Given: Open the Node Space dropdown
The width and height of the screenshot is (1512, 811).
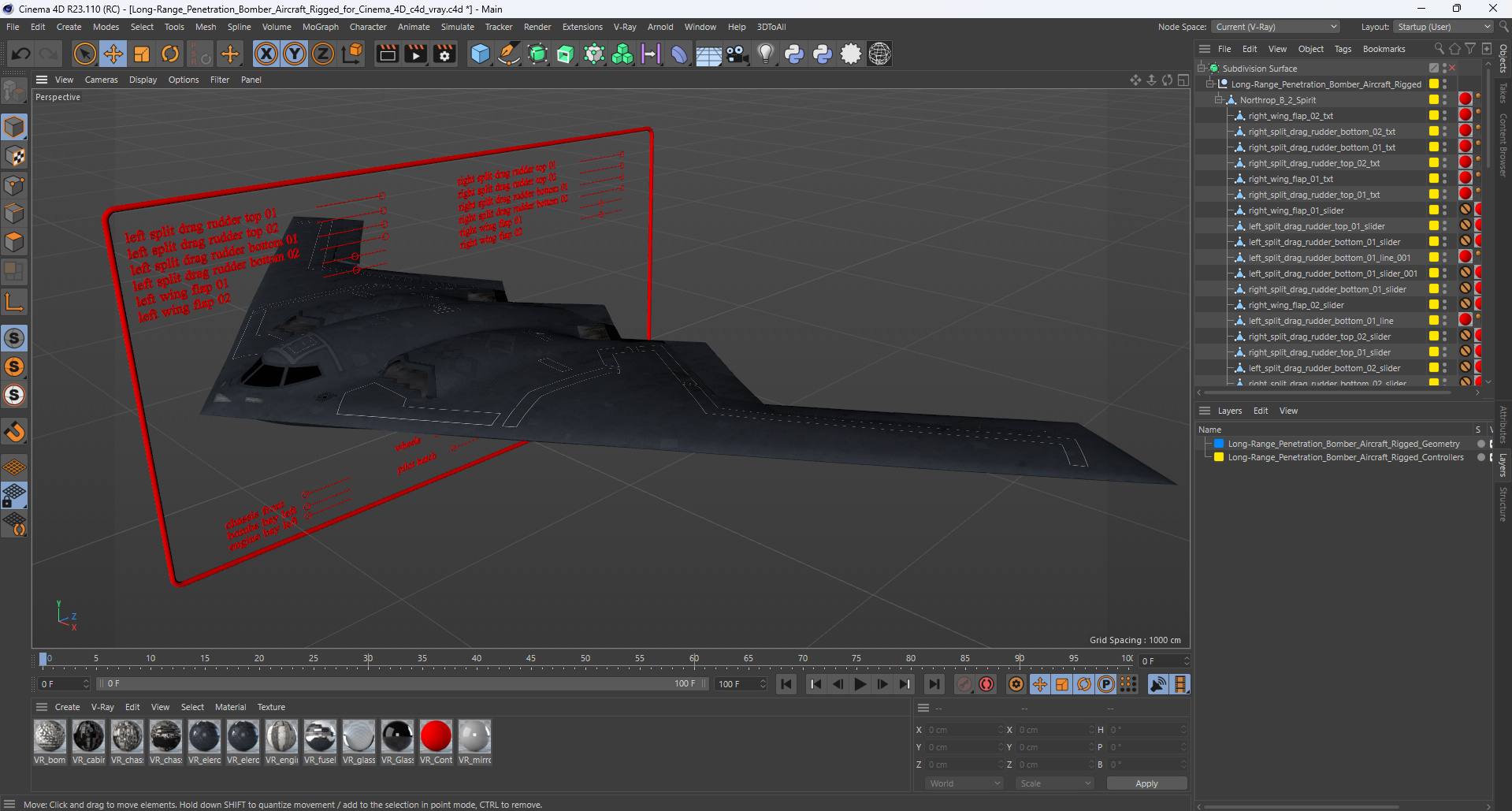Looking at the screenshot, I should point(1275,27).
